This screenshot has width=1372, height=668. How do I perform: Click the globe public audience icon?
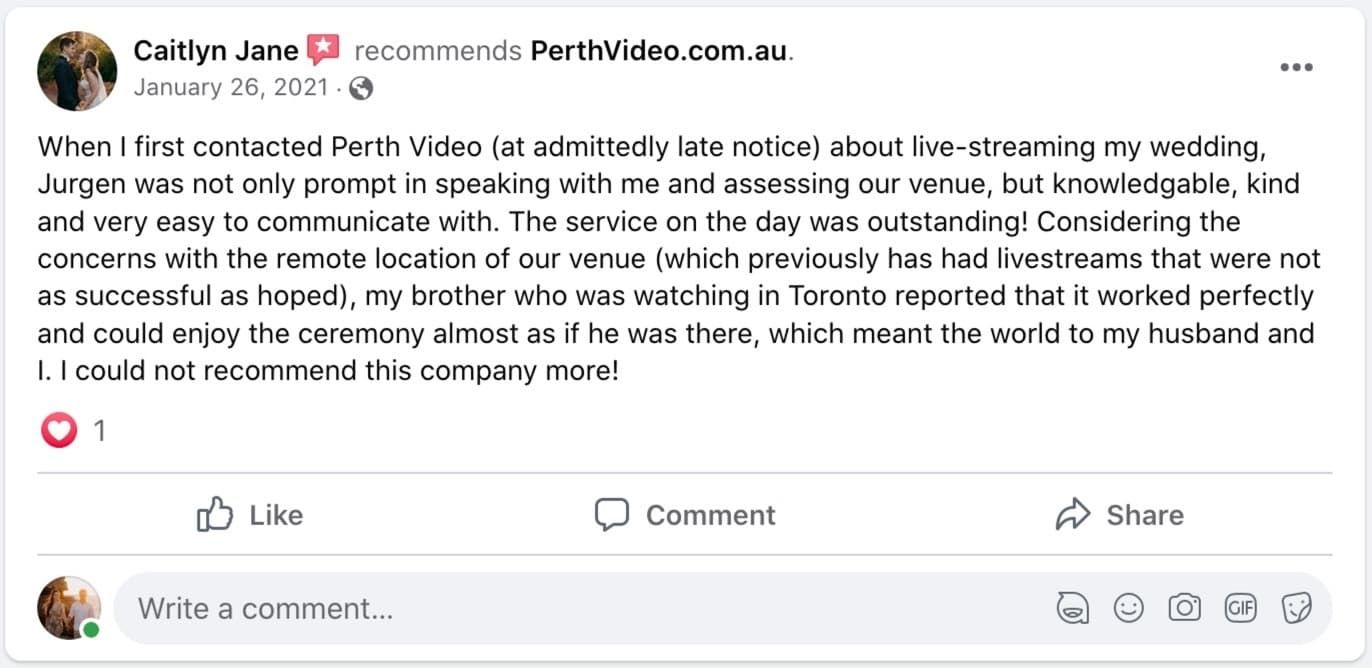point(362,89)
